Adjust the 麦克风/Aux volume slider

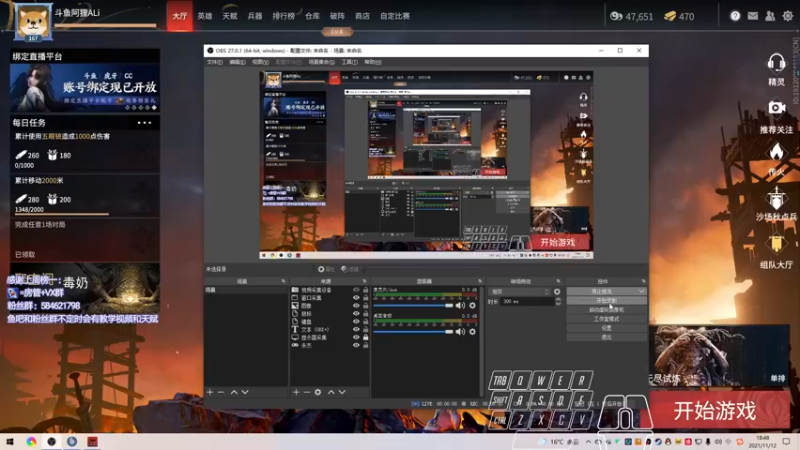coord(413,305)
